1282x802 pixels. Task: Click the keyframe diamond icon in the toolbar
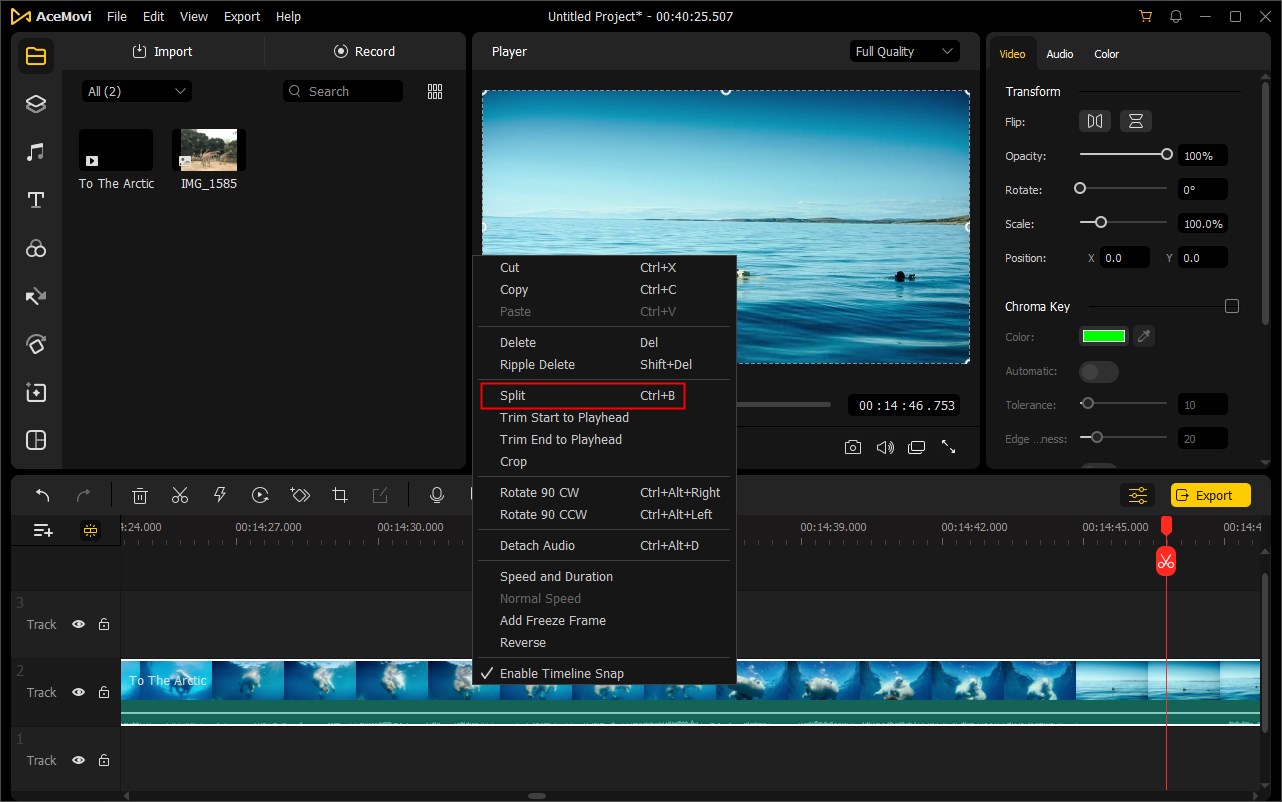[x=300, y=494]
